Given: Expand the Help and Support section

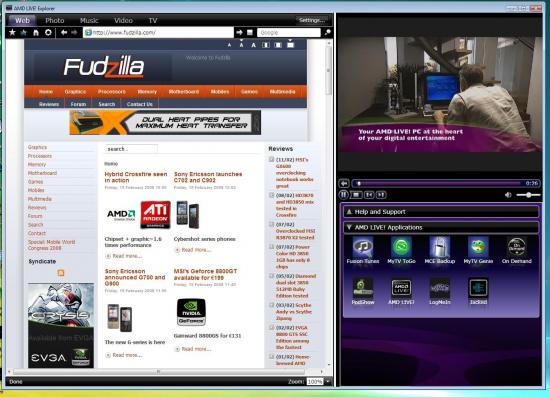Looking at the screenshot, I should 441,212.
